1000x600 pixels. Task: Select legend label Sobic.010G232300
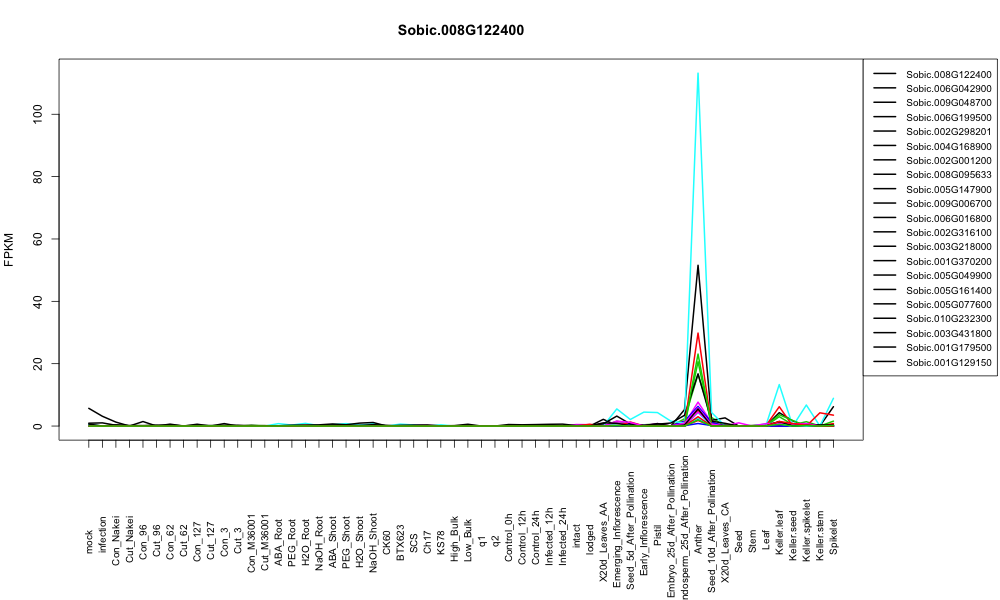click(x=948, y=319)
